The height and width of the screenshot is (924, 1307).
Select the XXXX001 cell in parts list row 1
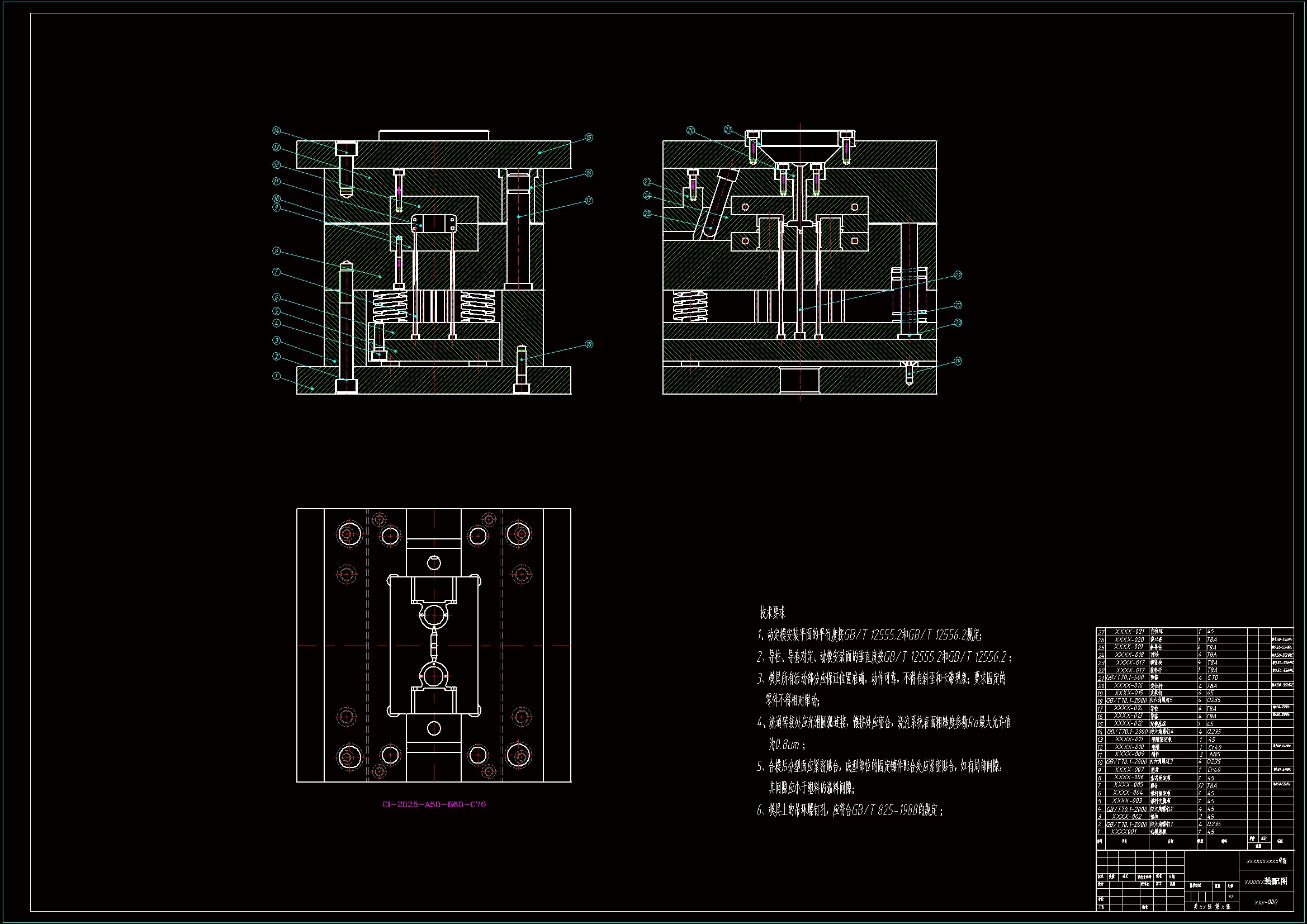click(1124, 832)
